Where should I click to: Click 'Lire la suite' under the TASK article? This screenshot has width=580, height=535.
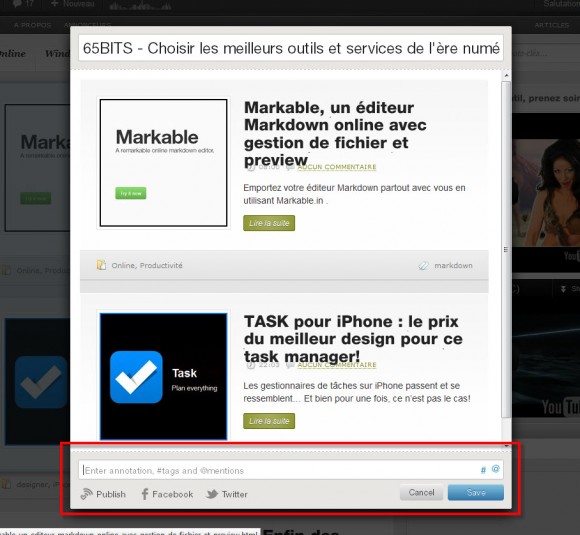269,421
